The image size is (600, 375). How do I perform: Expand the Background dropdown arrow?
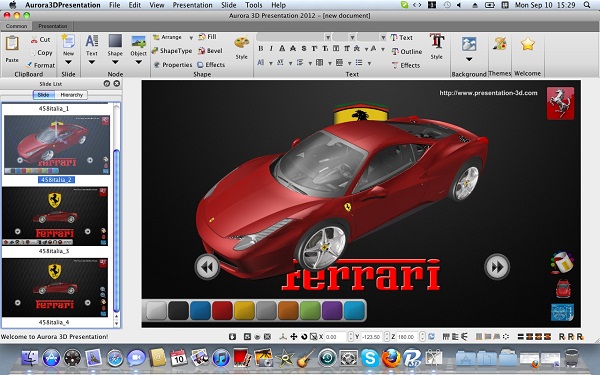coord(469,59)
